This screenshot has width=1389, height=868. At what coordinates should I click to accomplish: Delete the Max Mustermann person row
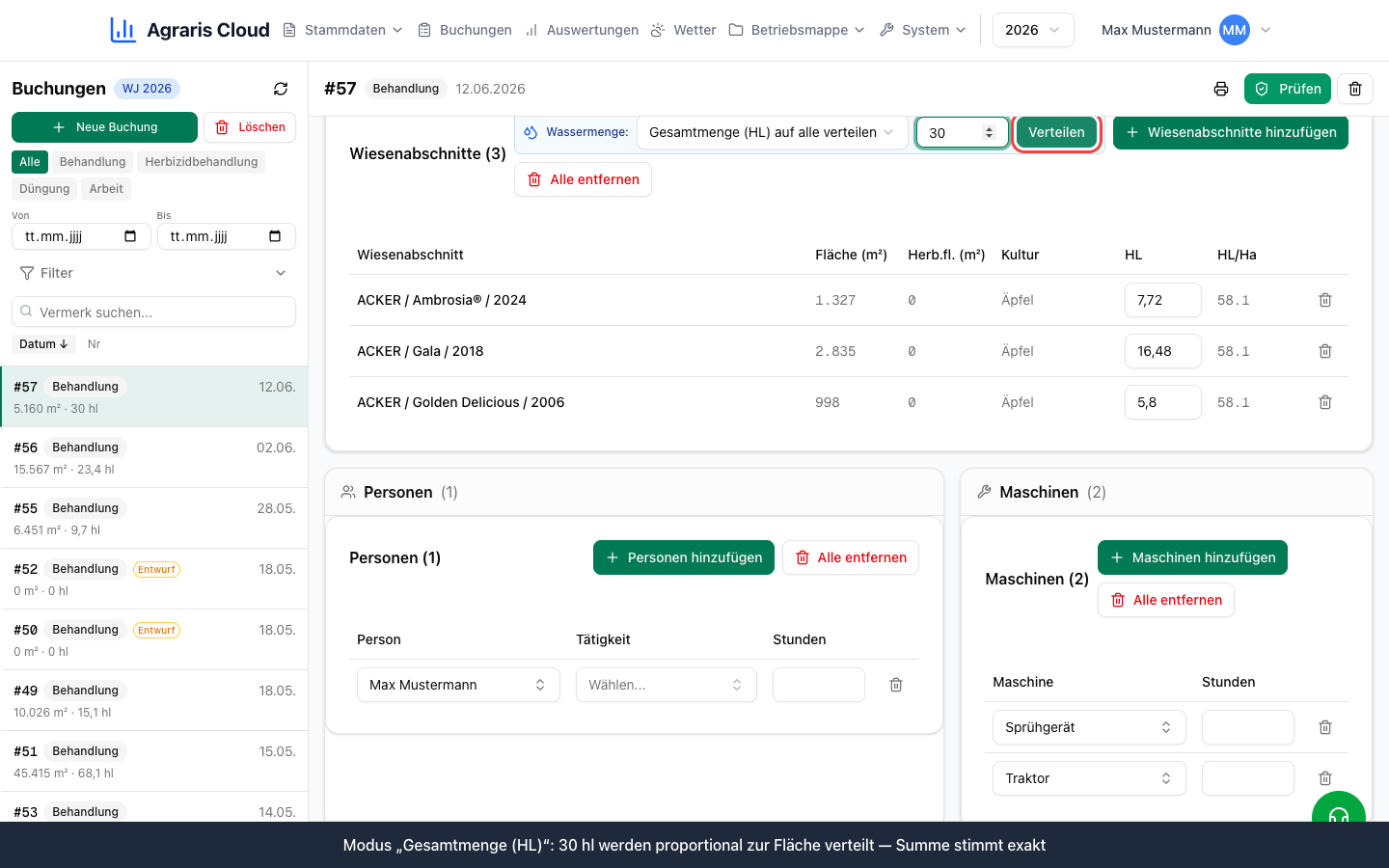tap(896, 685)
